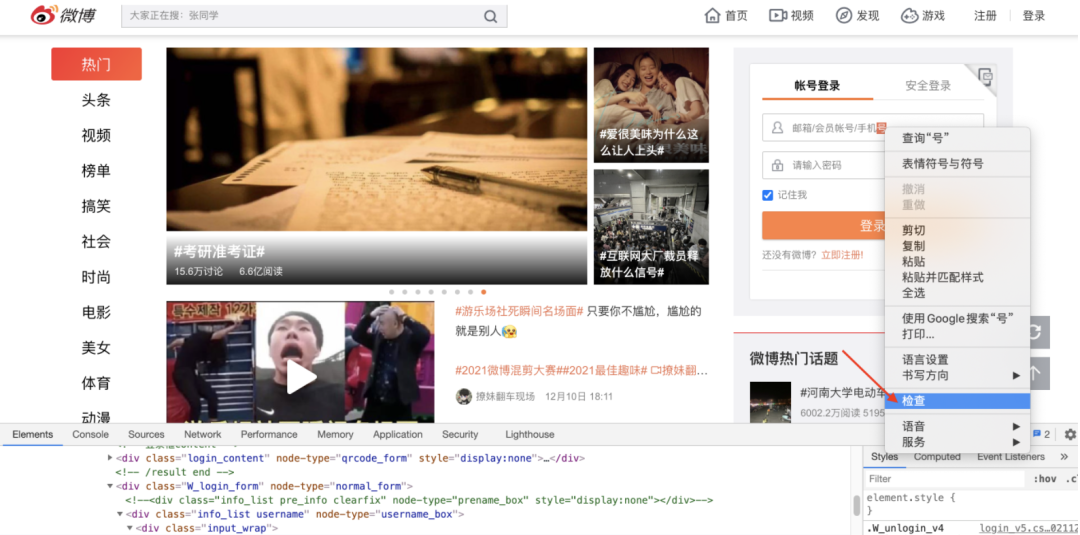Open 首页 home icon link
This screenshot has width=1080, height=535.
[x=726, y=16]
